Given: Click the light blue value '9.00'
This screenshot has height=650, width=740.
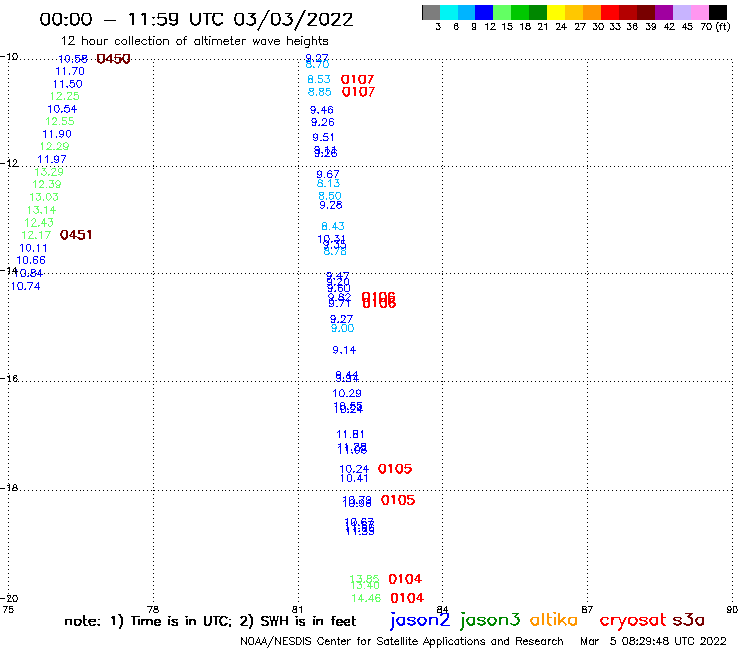Looking at the screenshot, I should tap(343, 329).
